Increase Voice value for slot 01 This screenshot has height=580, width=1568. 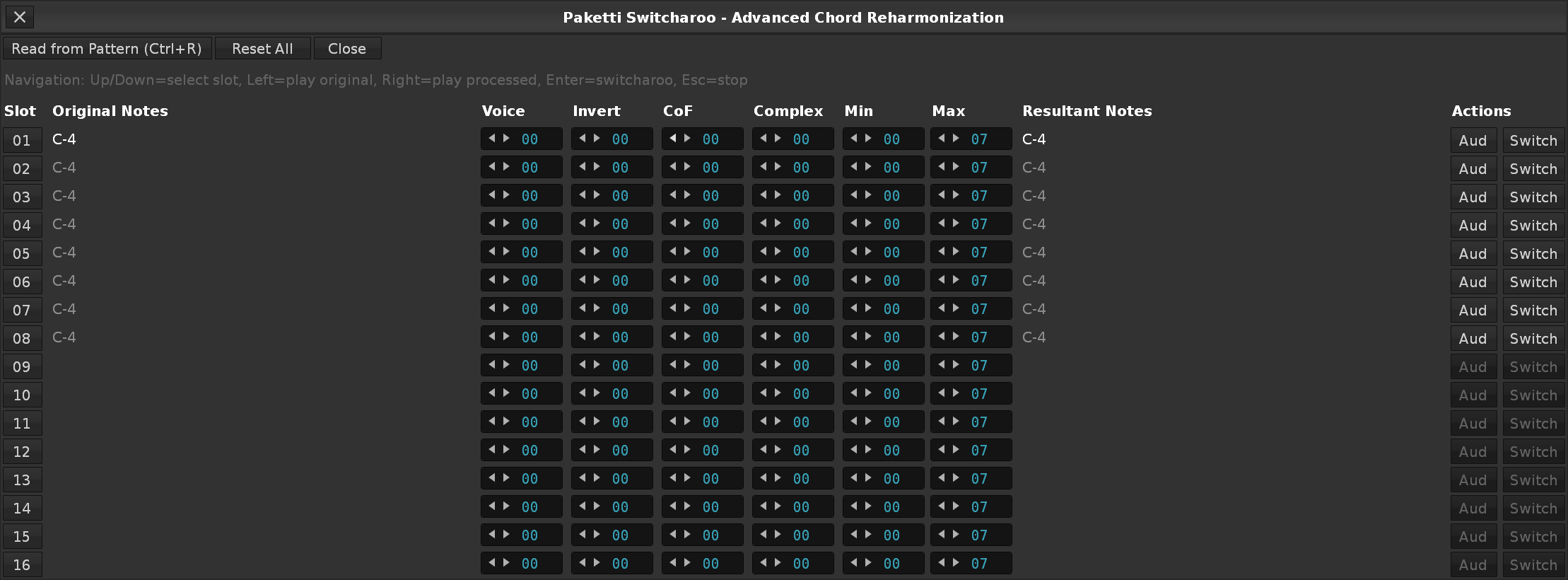tap(506, 139)
